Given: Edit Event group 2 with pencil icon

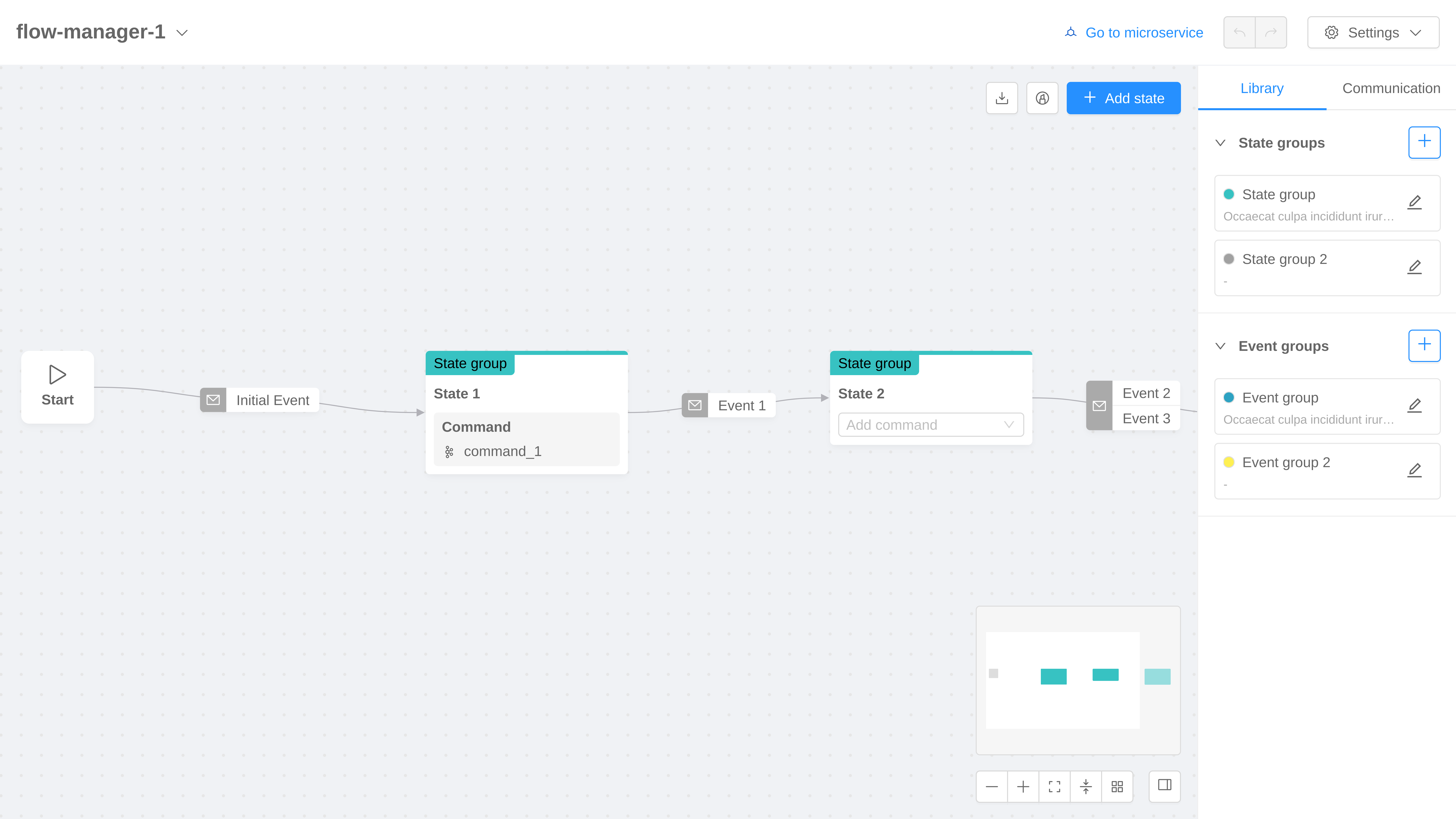Looking at the screenshot, I should tap(1414, 470).
